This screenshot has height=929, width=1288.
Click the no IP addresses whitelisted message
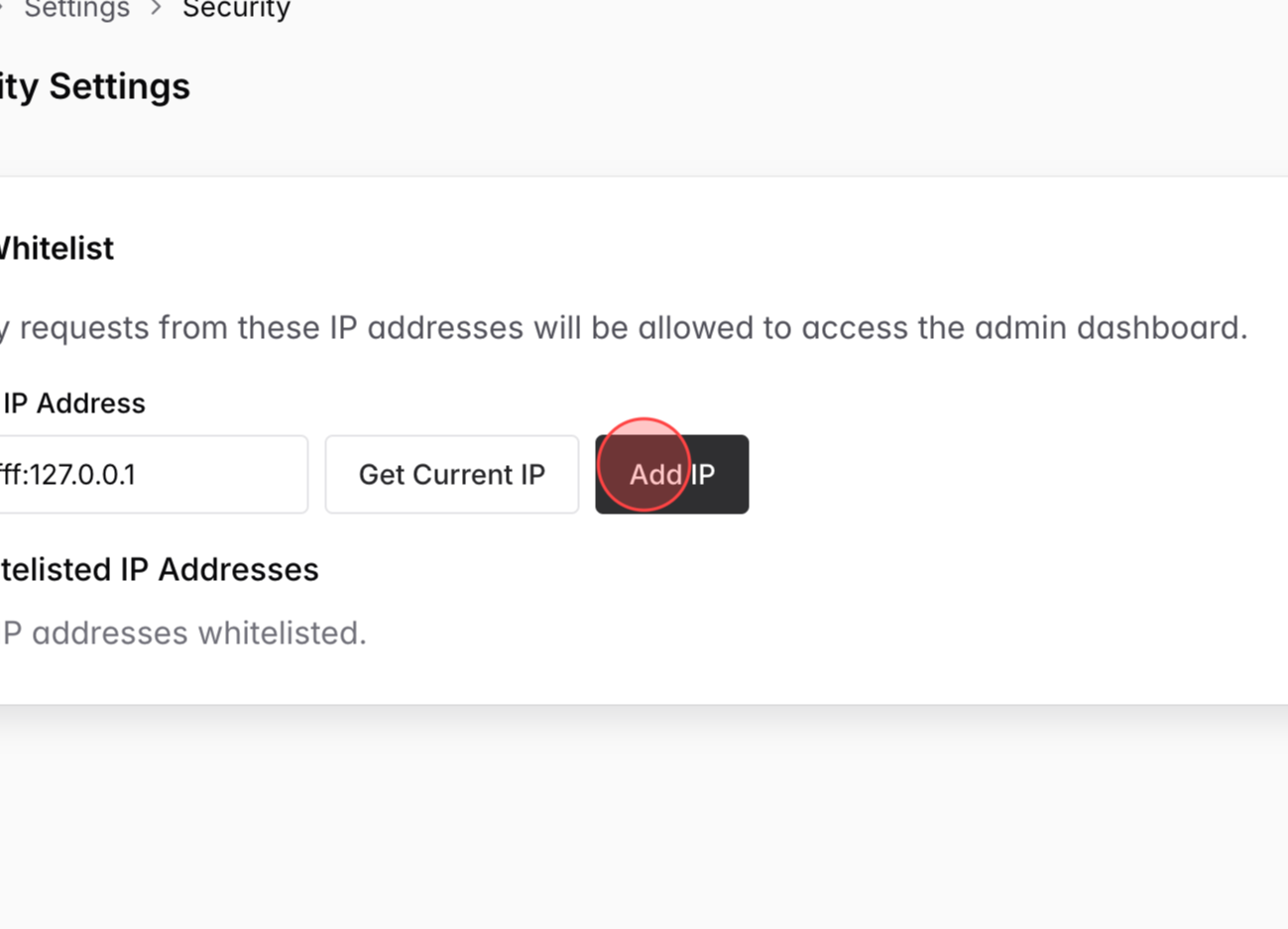[x=183, y=633]
